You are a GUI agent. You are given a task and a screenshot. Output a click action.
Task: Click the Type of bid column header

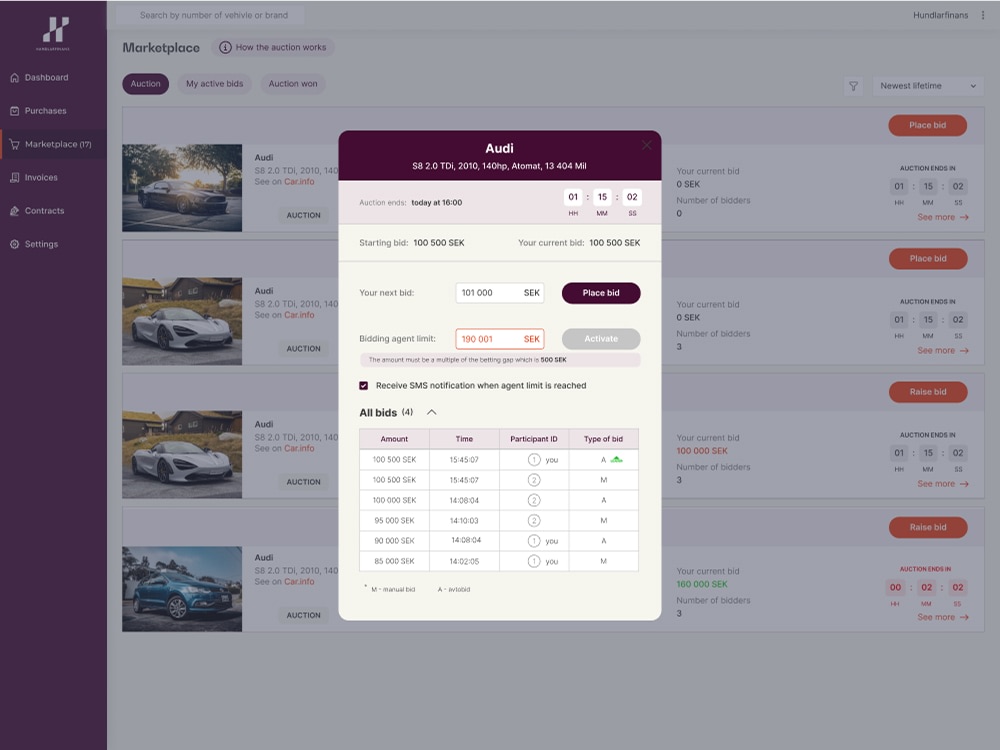click(603, 439)
